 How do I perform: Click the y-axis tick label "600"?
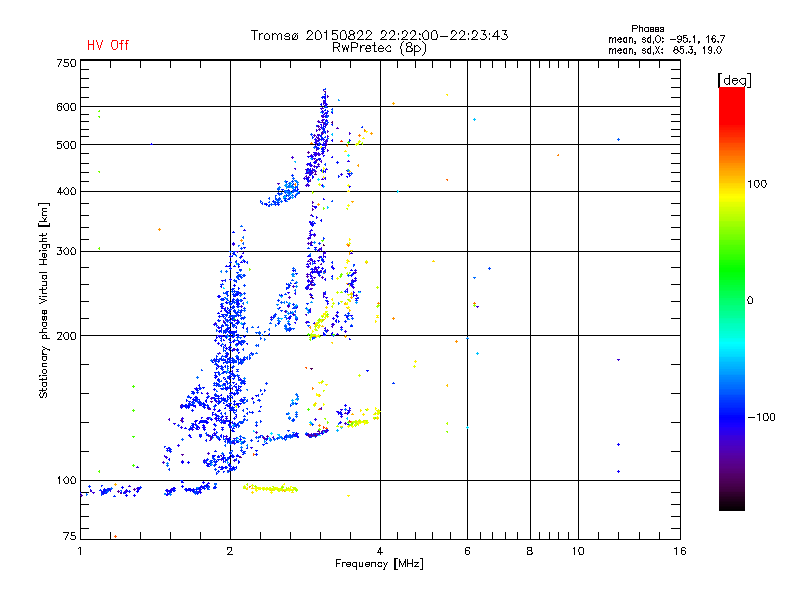[66, 107]
